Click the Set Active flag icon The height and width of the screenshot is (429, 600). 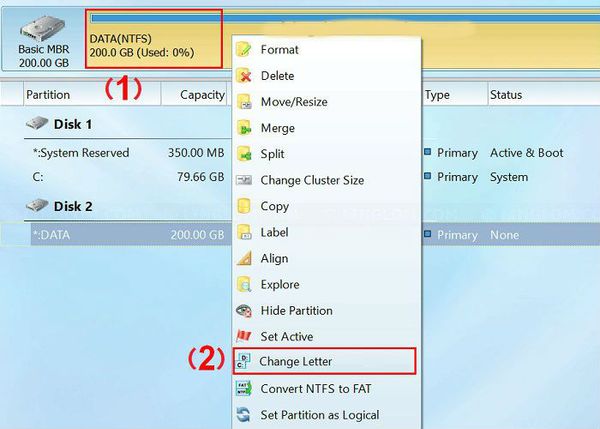tap(243, 336)
